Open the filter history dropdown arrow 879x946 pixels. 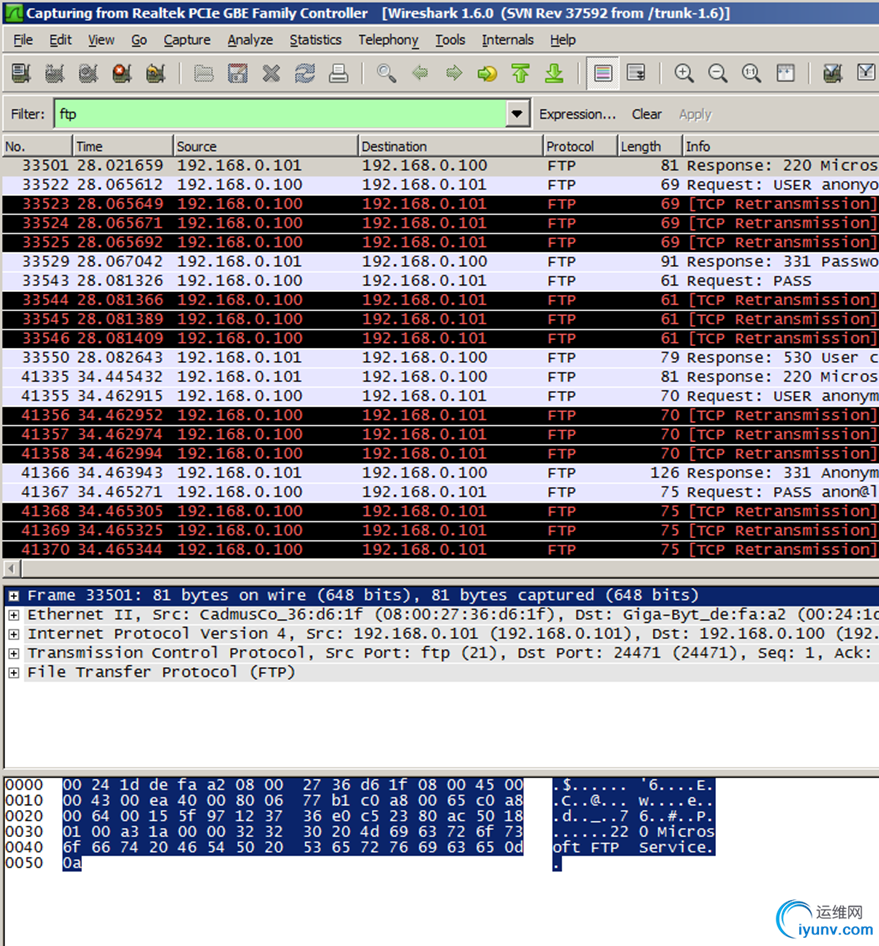517,114
